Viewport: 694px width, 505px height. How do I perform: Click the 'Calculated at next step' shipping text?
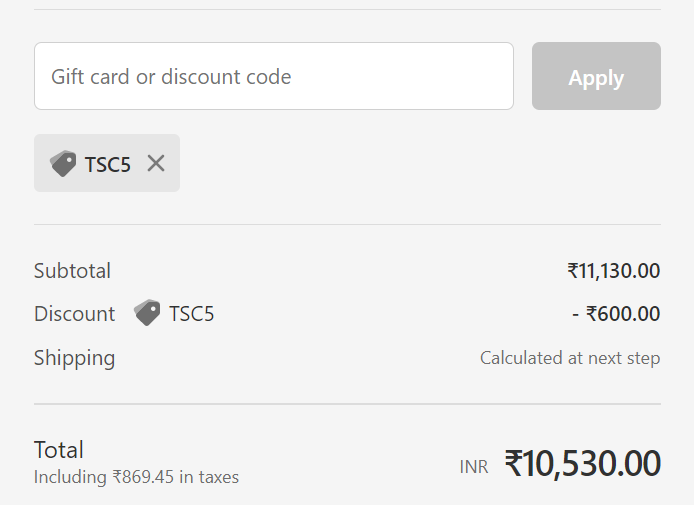[570, 358]
